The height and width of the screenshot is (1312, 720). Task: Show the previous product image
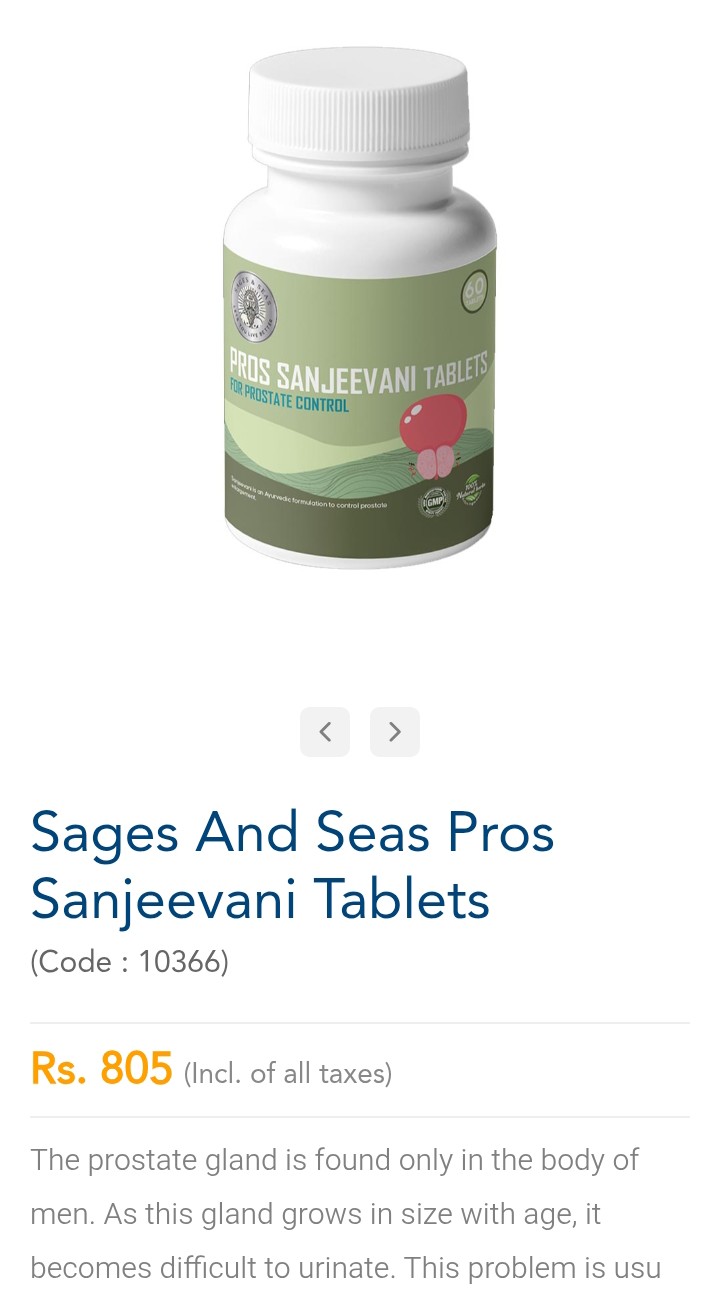coord(325,732)
